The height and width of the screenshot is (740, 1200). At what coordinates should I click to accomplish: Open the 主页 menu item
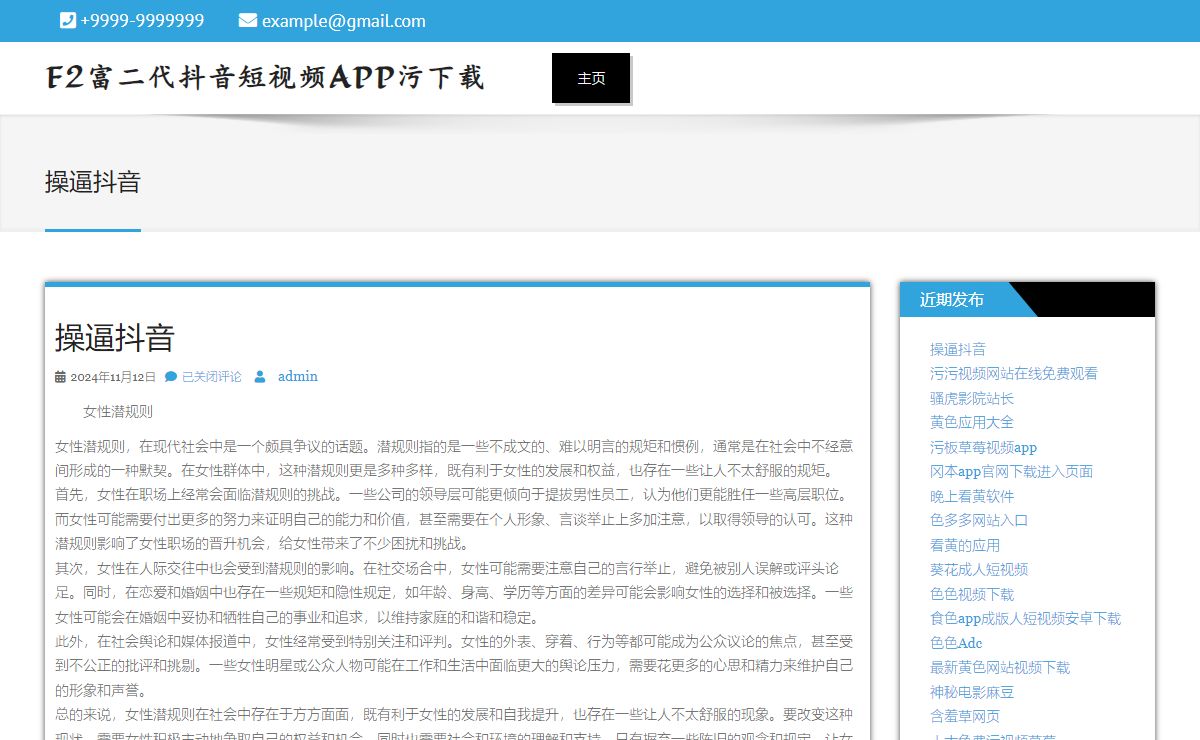tap(591, 78)
